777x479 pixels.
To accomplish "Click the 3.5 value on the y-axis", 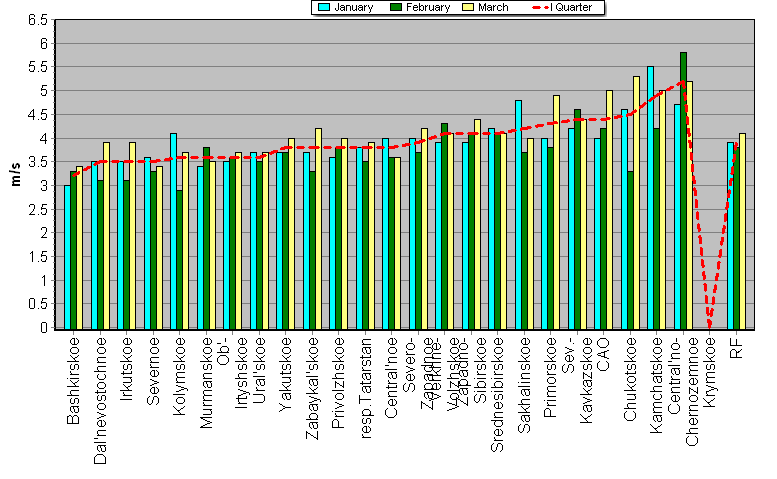I will tap(38, 162).
